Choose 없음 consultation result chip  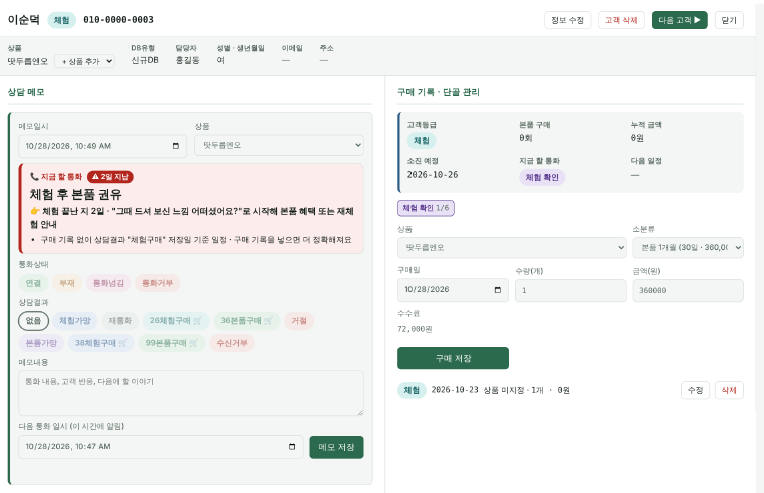pos(33,321)
